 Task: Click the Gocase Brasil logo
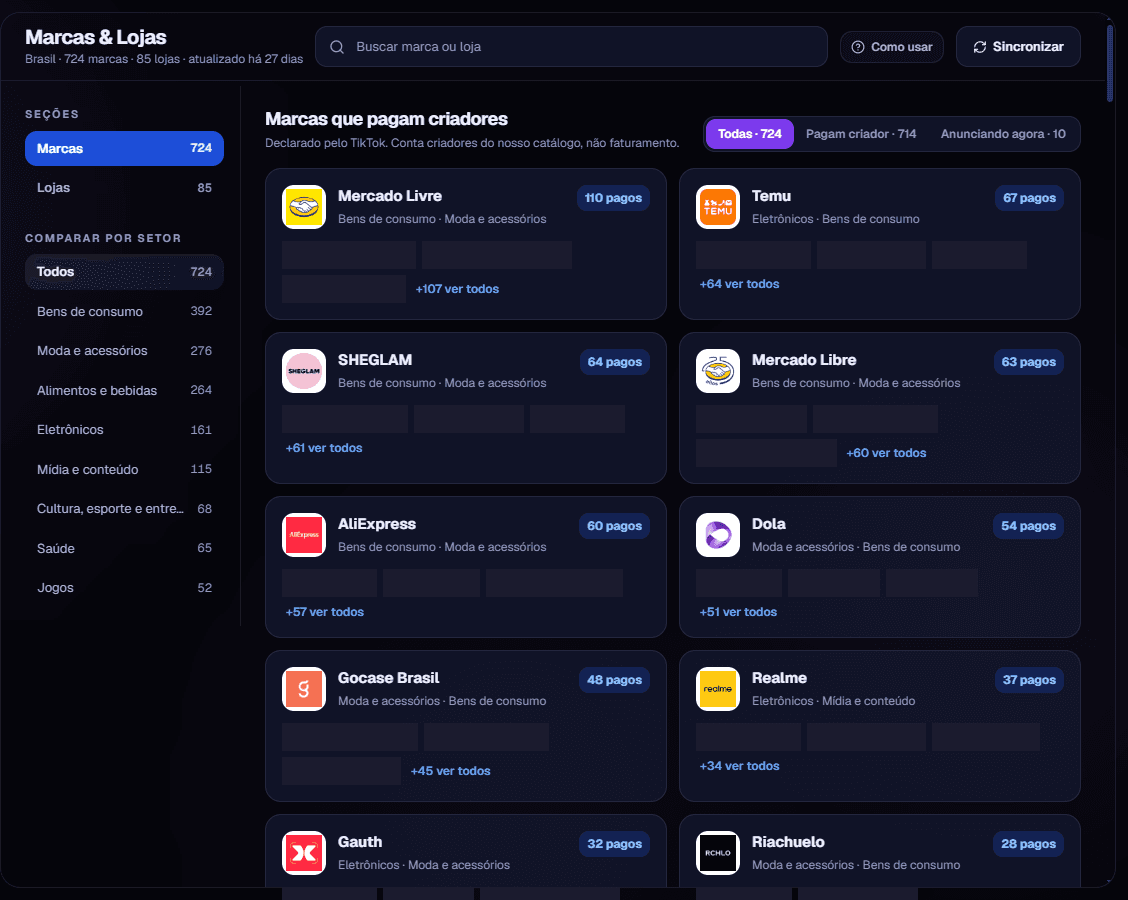click(x=304, y=689)
